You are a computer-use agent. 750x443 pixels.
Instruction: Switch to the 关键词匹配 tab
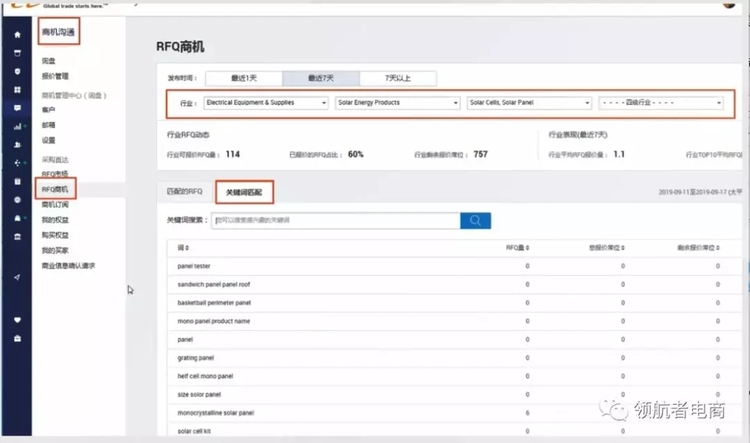coord(245,191)
